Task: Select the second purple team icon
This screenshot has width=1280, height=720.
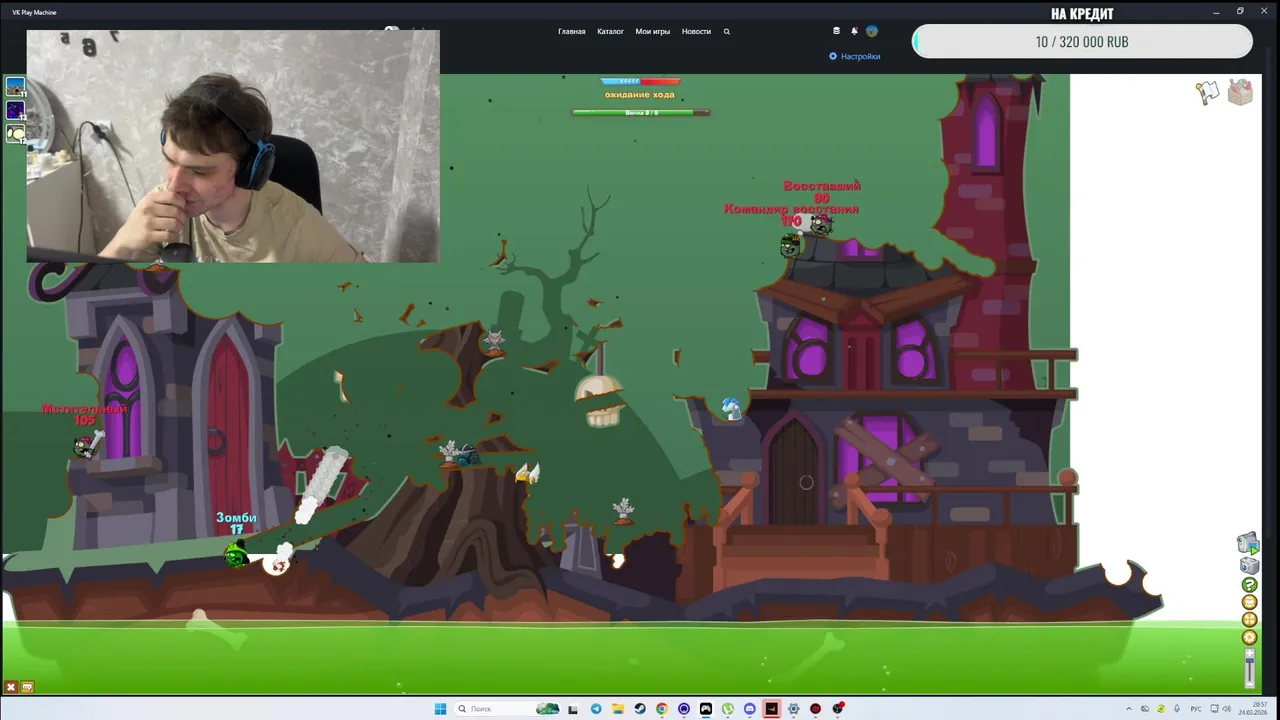Action: tap(16, 110)
